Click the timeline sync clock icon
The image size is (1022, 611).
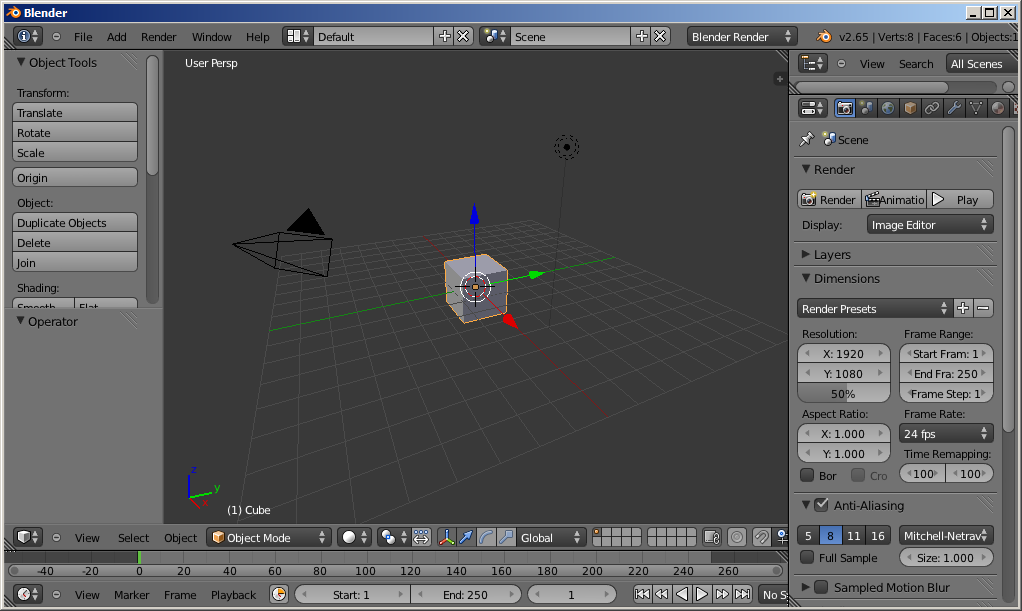[x=279, y=595]
